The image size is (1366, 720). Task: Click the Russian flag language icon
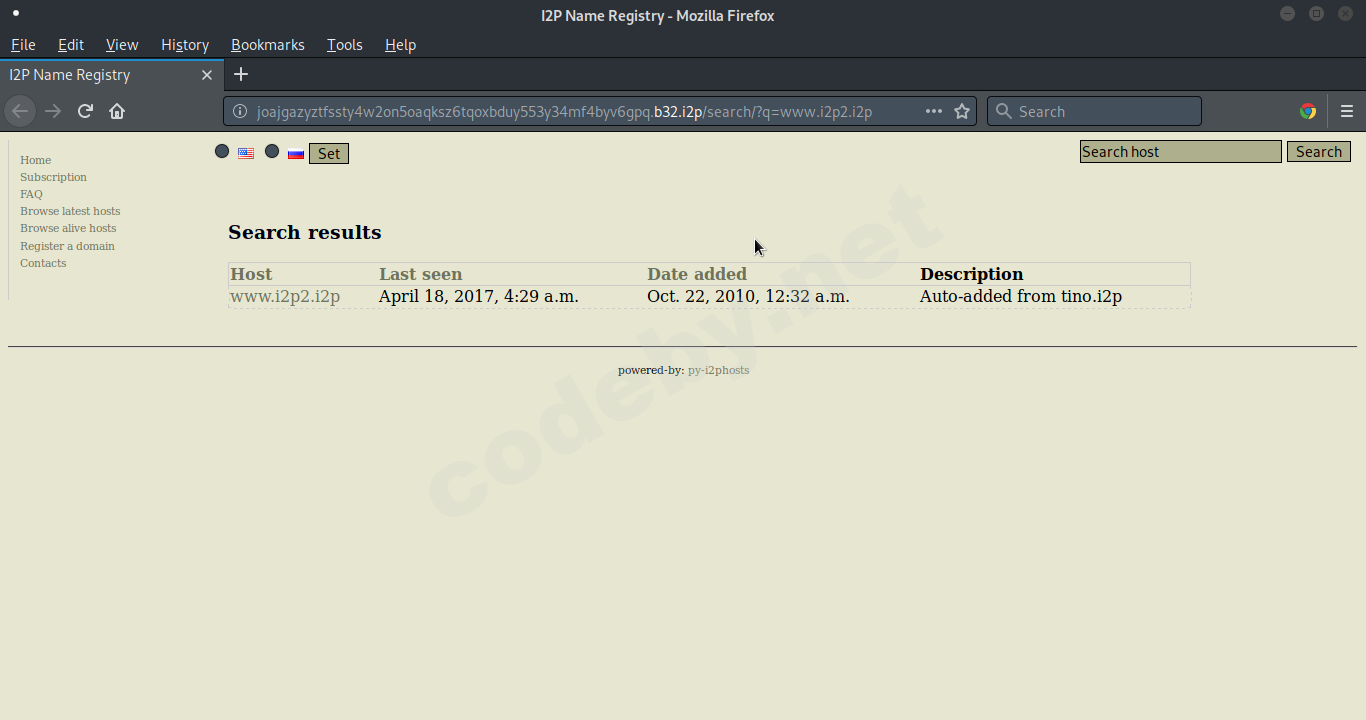(296, 153)
